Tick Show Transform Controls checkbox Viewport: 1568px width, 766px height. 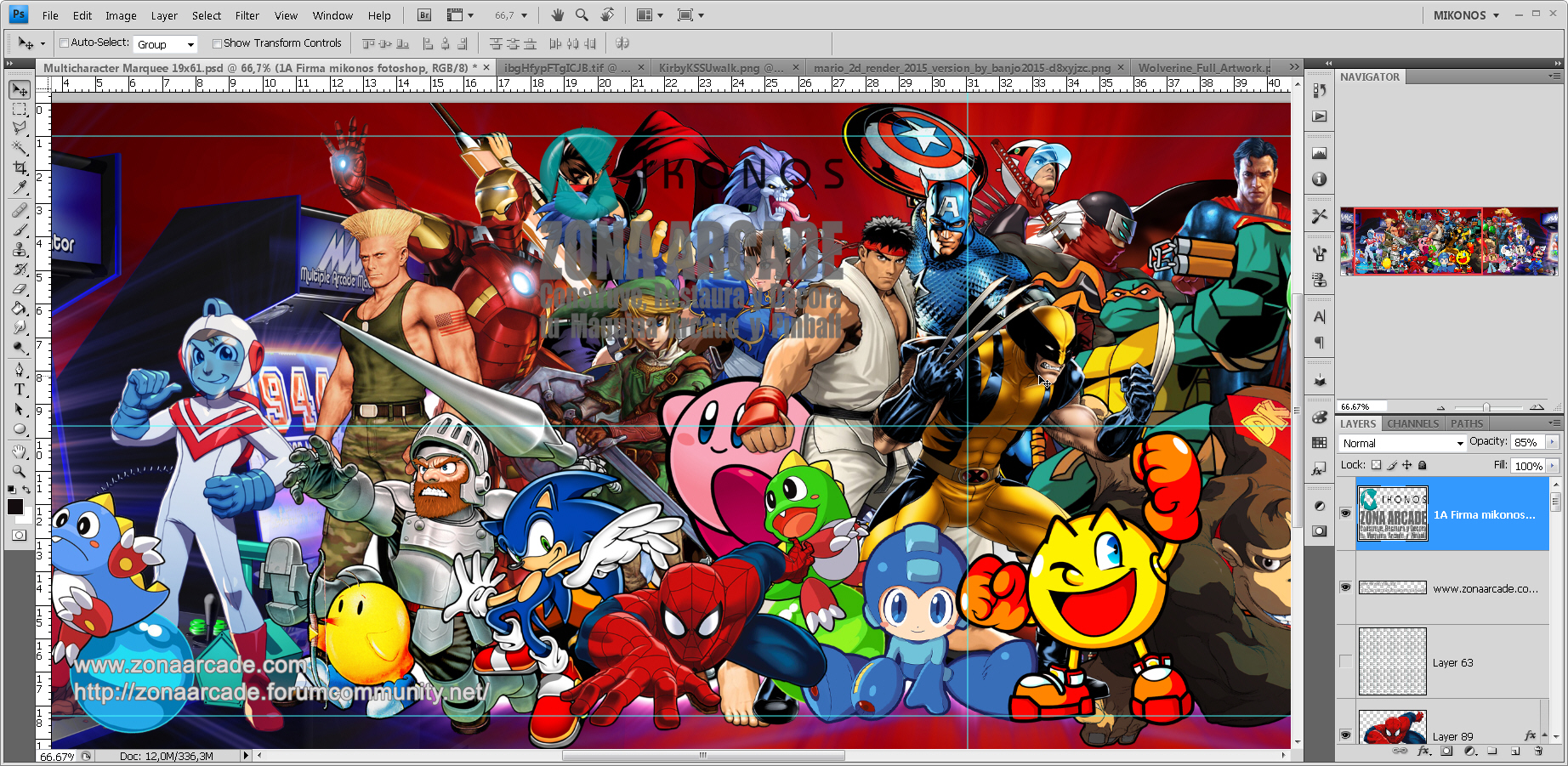[217, 43]
